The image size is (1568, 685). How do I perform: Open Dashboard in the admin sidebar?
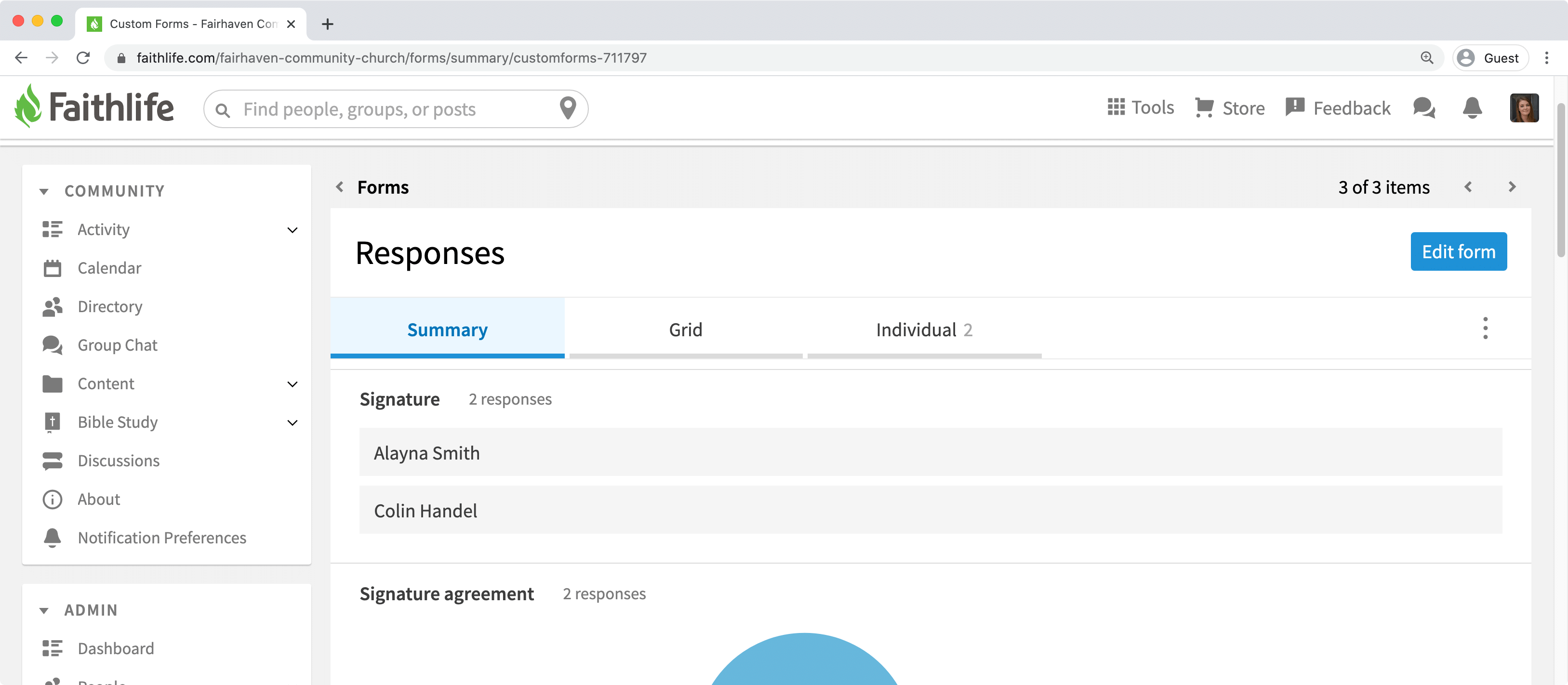click(x=116, y=648)
